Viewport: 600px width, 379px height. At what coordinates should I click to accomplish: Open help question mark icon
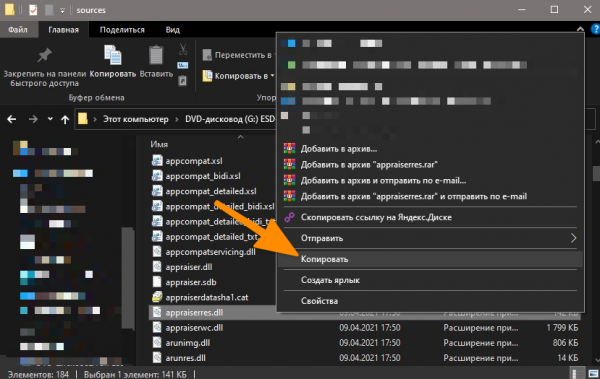(595, 29)
